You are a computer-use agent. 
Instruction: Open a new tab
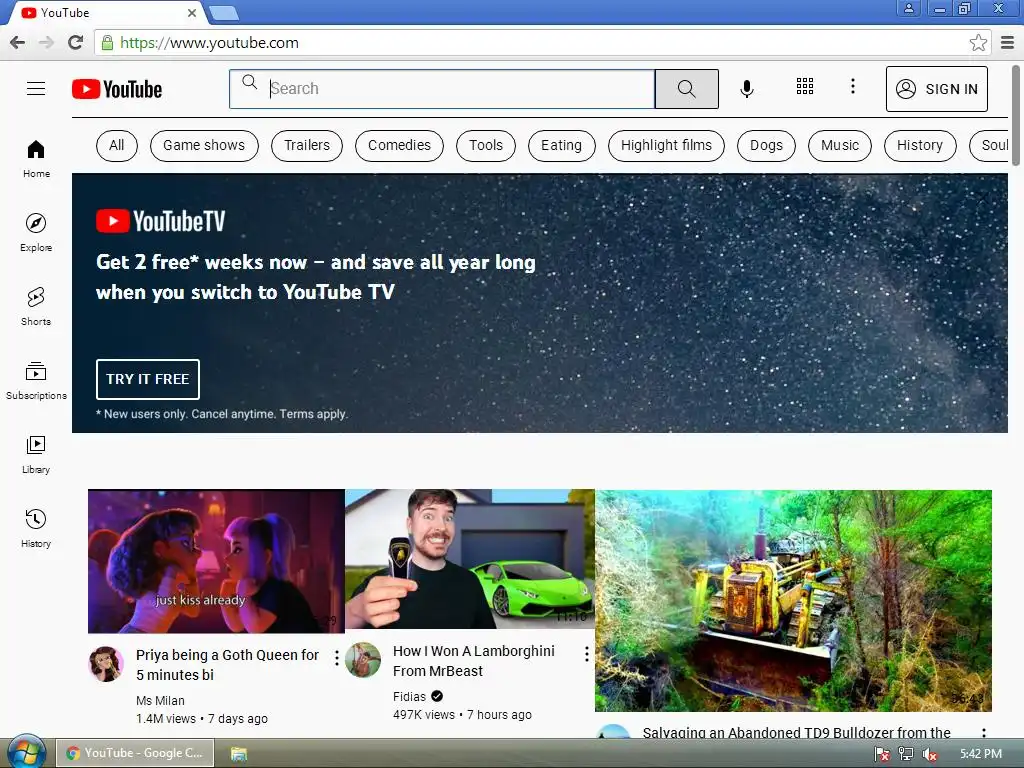(223, 13)
